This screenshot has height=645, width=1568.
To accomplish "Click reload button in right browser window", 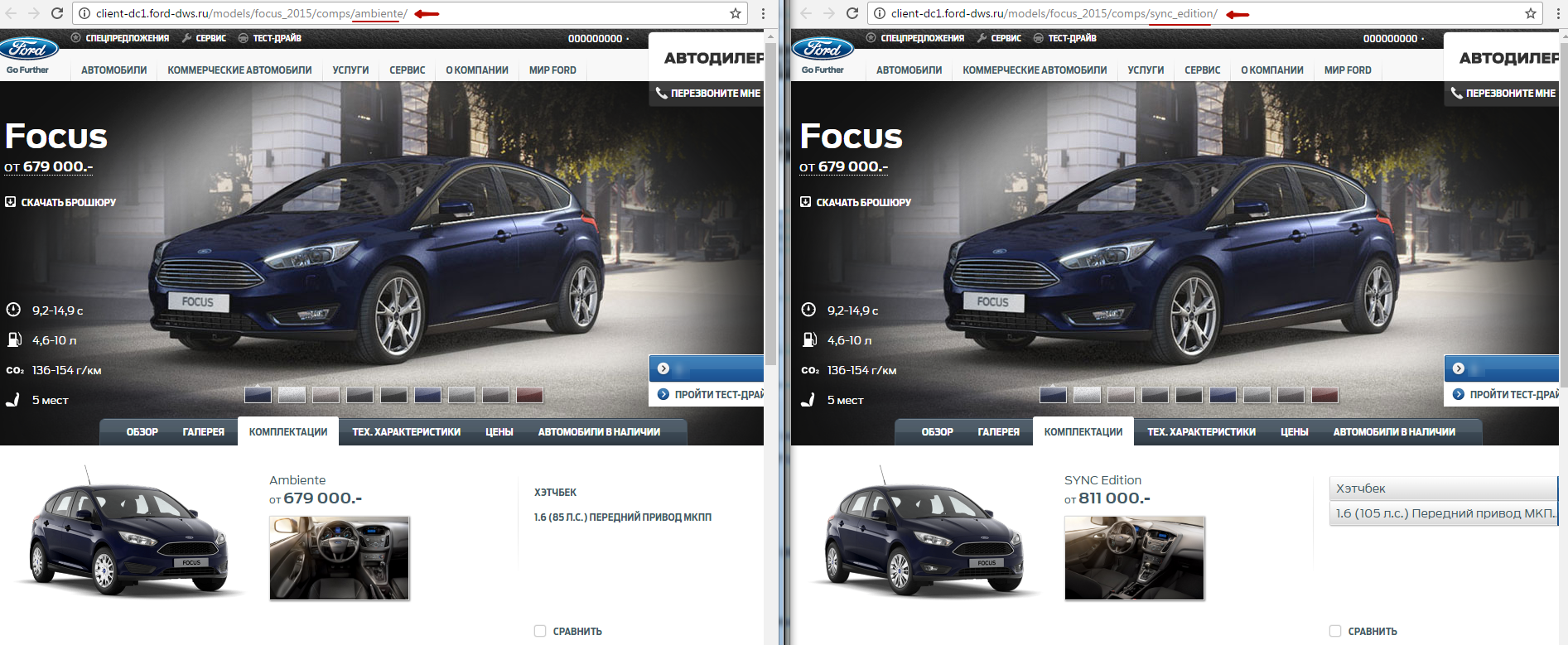I will [852, 13].
